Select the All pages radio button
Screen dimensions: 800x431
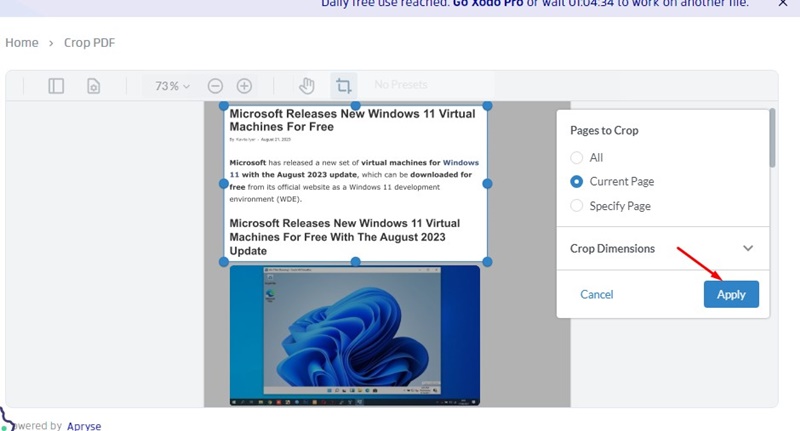pyautogui.click(x=577, y=158)
